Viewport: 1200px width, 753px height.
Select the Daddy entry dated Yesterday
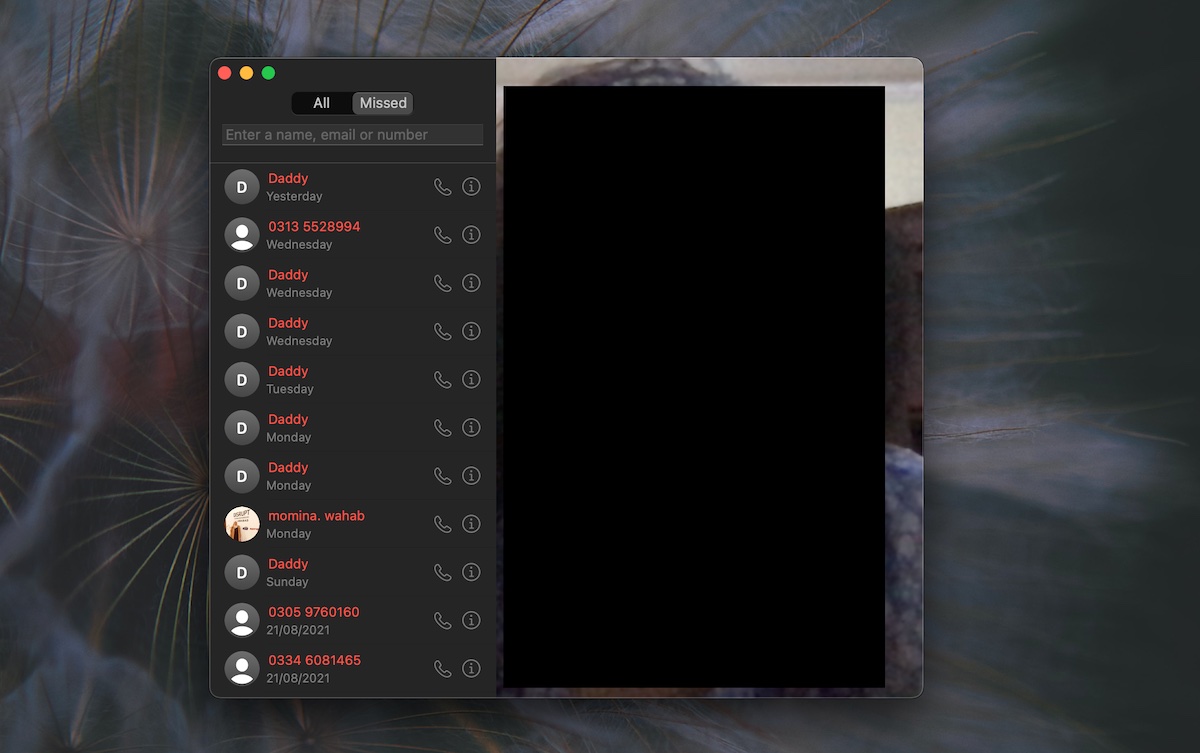(x=353, y=187)
